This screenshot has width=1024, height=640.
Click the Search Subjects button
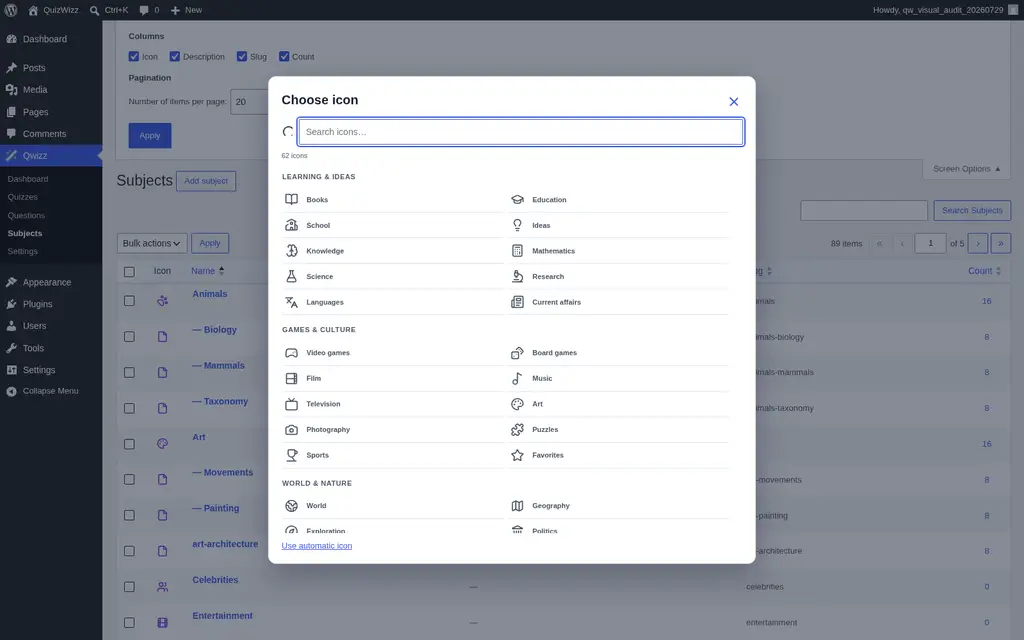tap(972, 210)
